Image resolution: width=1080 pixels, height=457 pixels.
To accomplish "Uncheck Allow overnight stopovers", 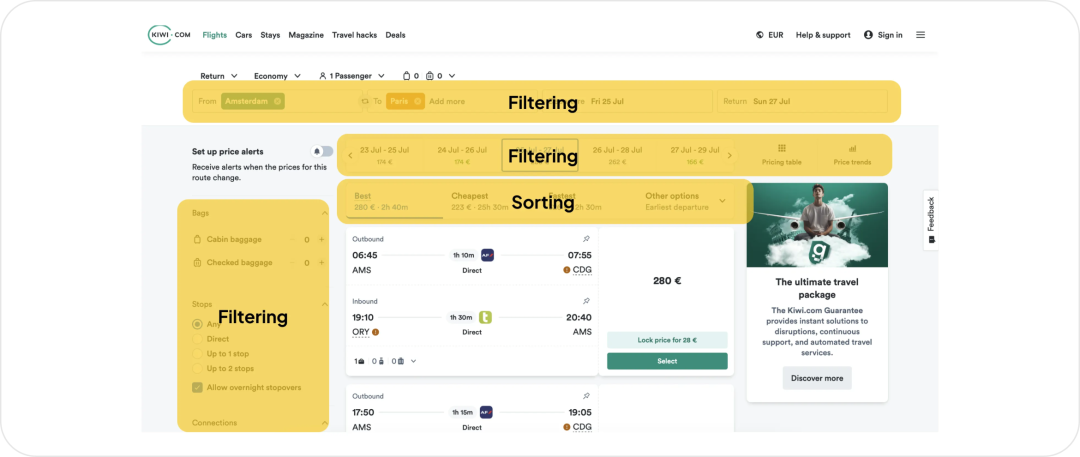I will click(x=197, y=387).
